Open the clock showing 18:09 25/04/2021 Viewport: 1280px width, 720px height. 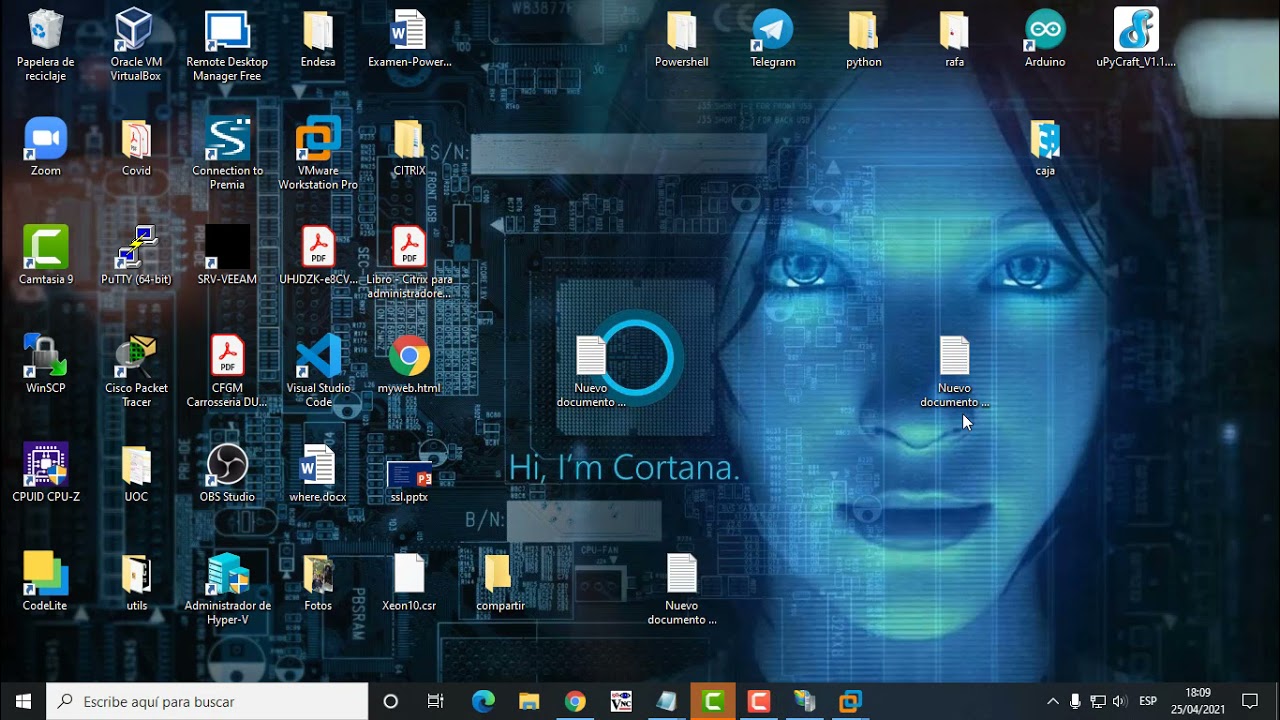tap(1198, 701)
